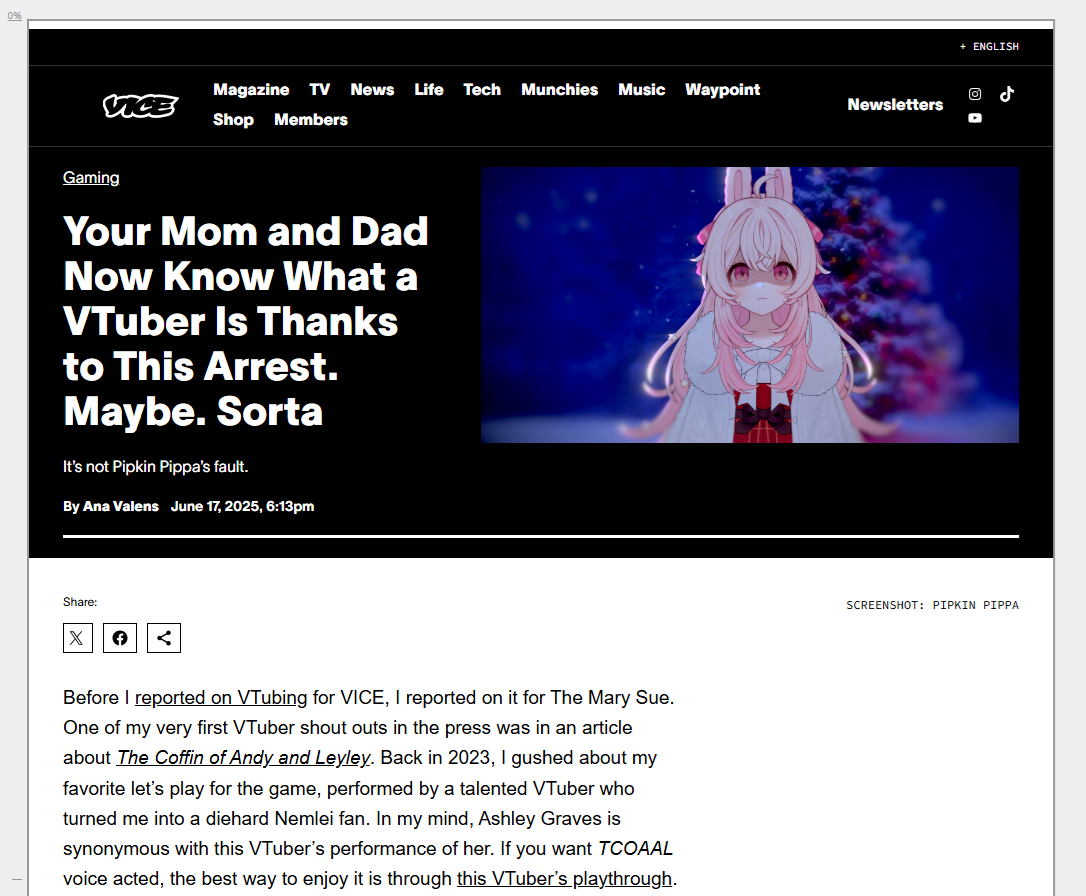This screenshot has height=896, width=1086.
Task: Open the Tech section
Action: pyautogui.click(x=482, y=89)
